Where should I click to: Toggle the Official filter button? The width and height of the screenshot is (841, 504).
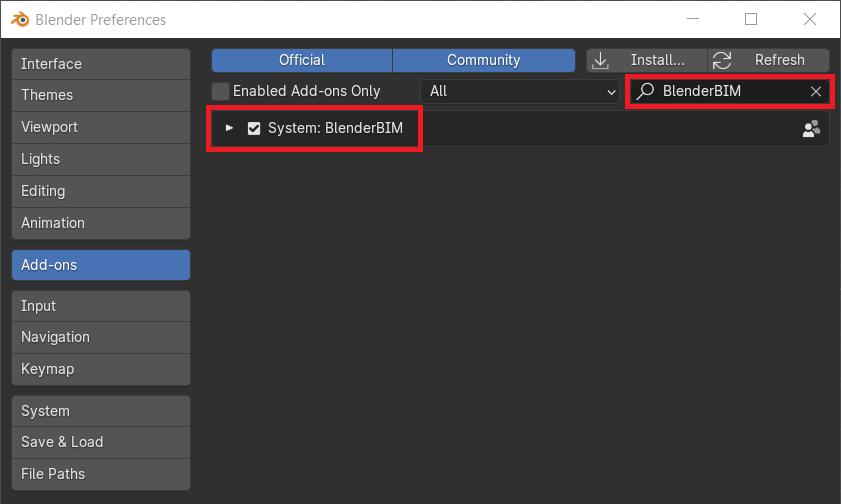pyautogui.click(x=302, y=60)
